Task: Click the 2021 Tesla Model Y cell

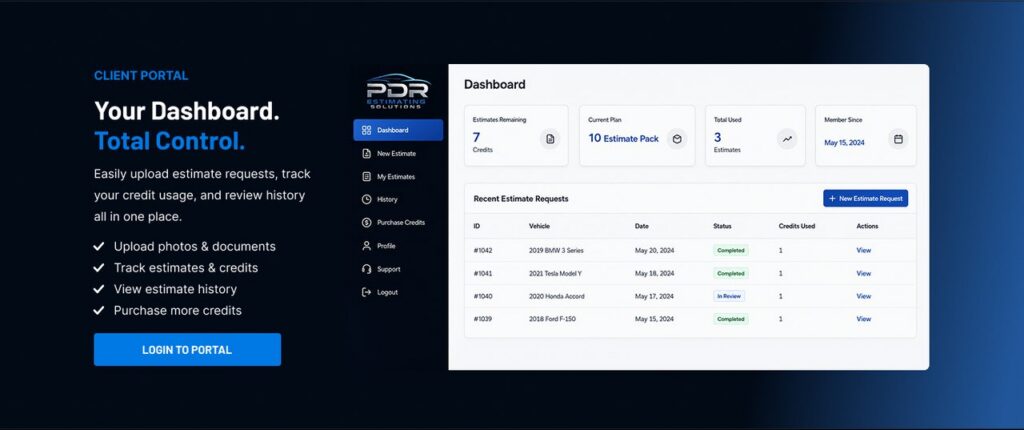Action: pyautogui.click(x=555, y=273)
